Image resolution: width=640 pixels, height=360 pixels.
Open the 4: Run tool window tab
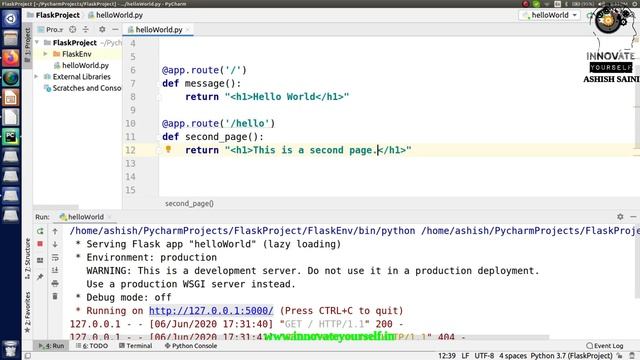(52, 346)
